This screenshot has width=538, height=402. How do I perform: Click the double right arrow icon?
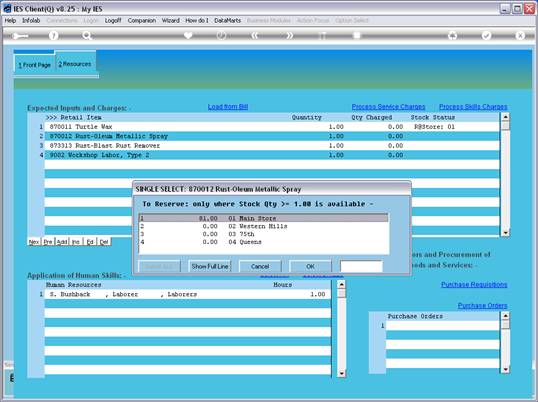(x=290, y=36)
